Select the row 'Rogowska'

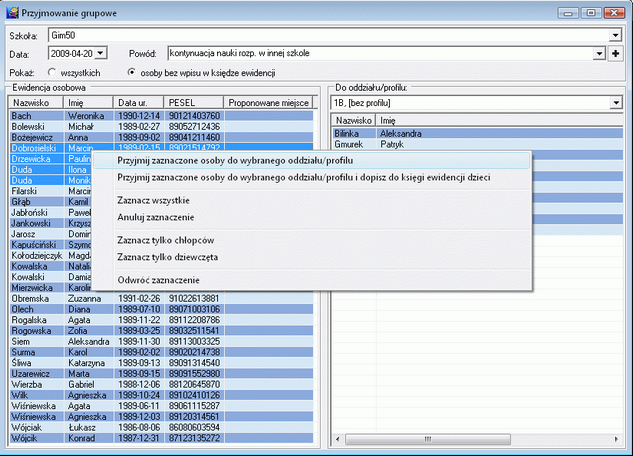pyautogui.click(x=161, y=331)
